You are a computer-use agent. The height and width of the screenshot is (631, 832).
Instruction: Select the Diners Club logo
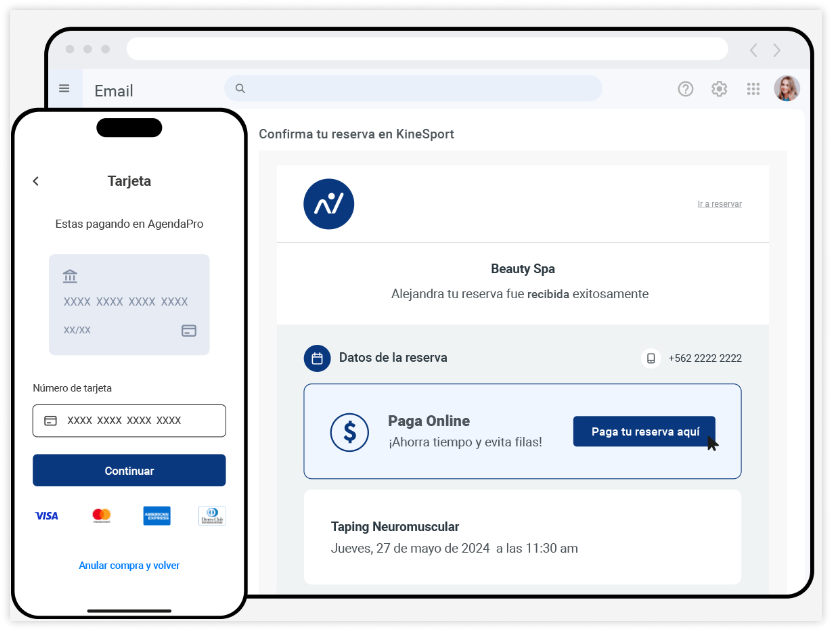tap(212, 516)
